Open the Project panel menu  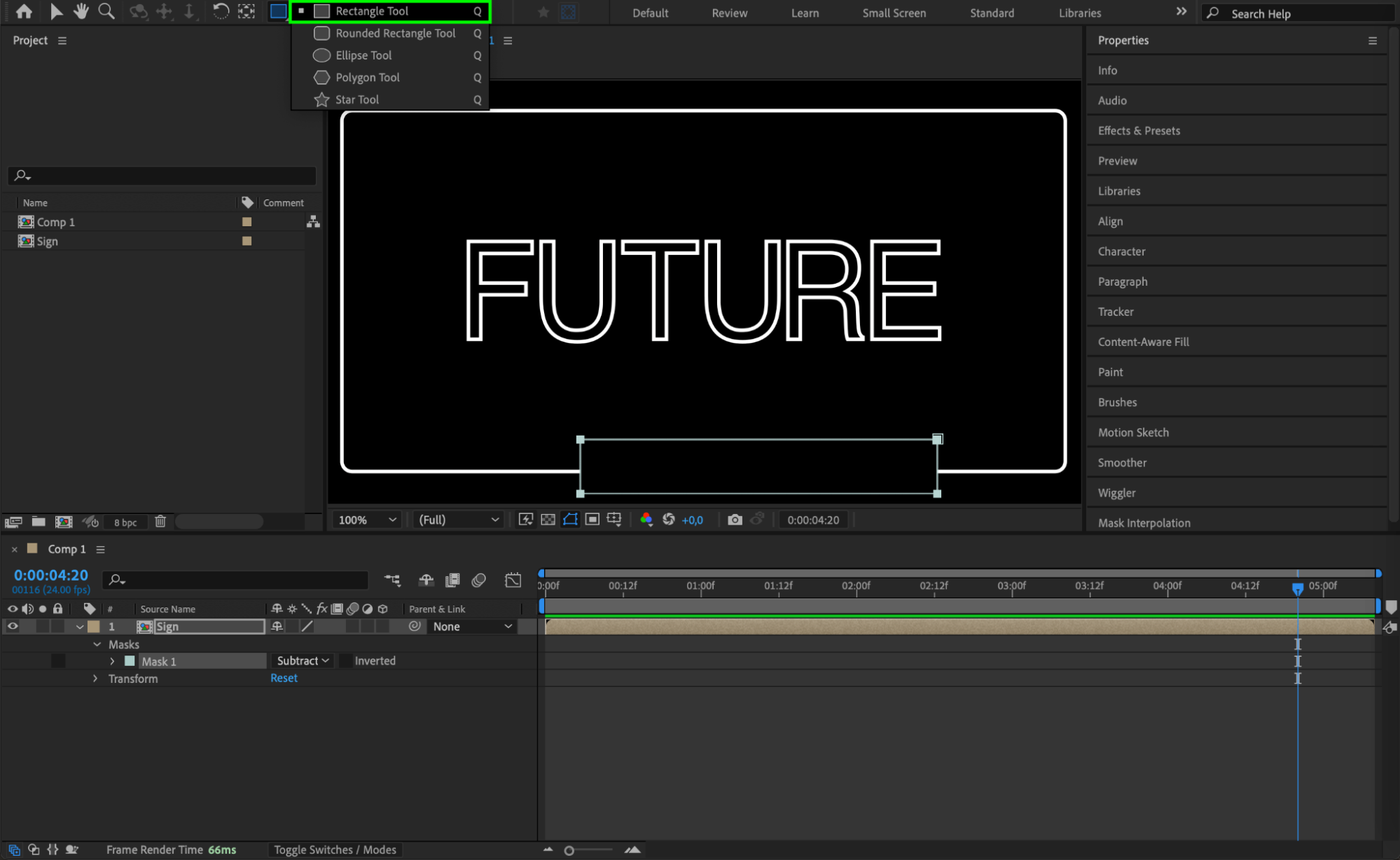[x=62, y=41]
